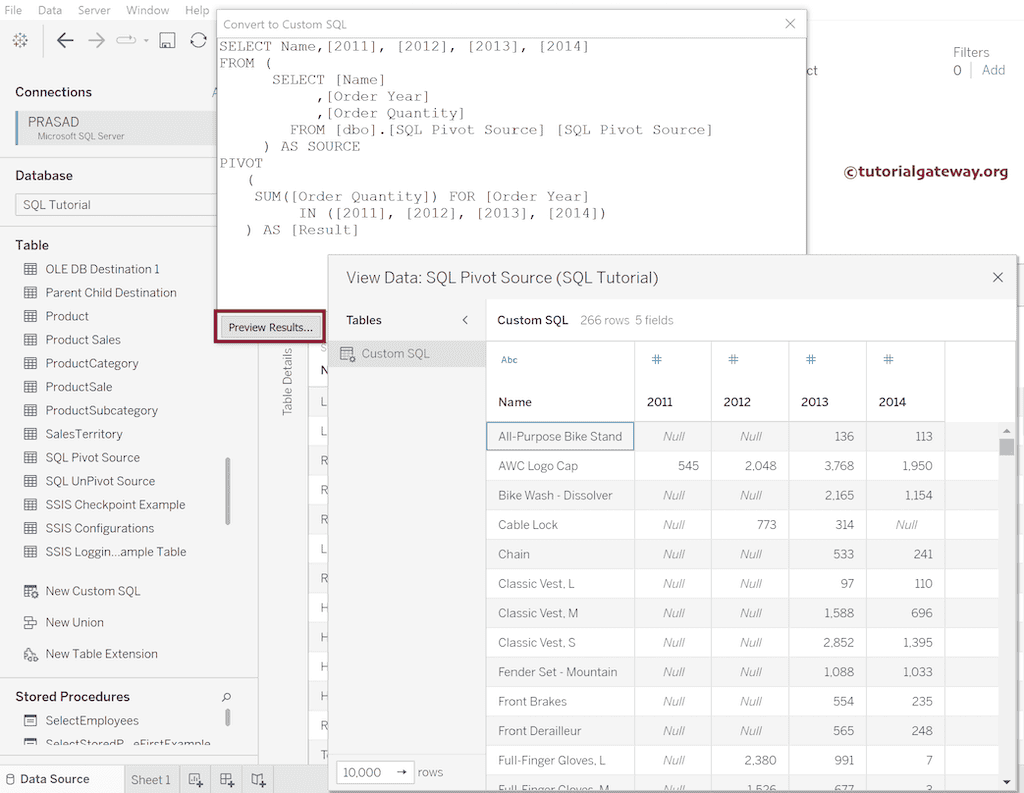Click the Stored Procedures search icon
1024x793 pixels.
point(226,697)
